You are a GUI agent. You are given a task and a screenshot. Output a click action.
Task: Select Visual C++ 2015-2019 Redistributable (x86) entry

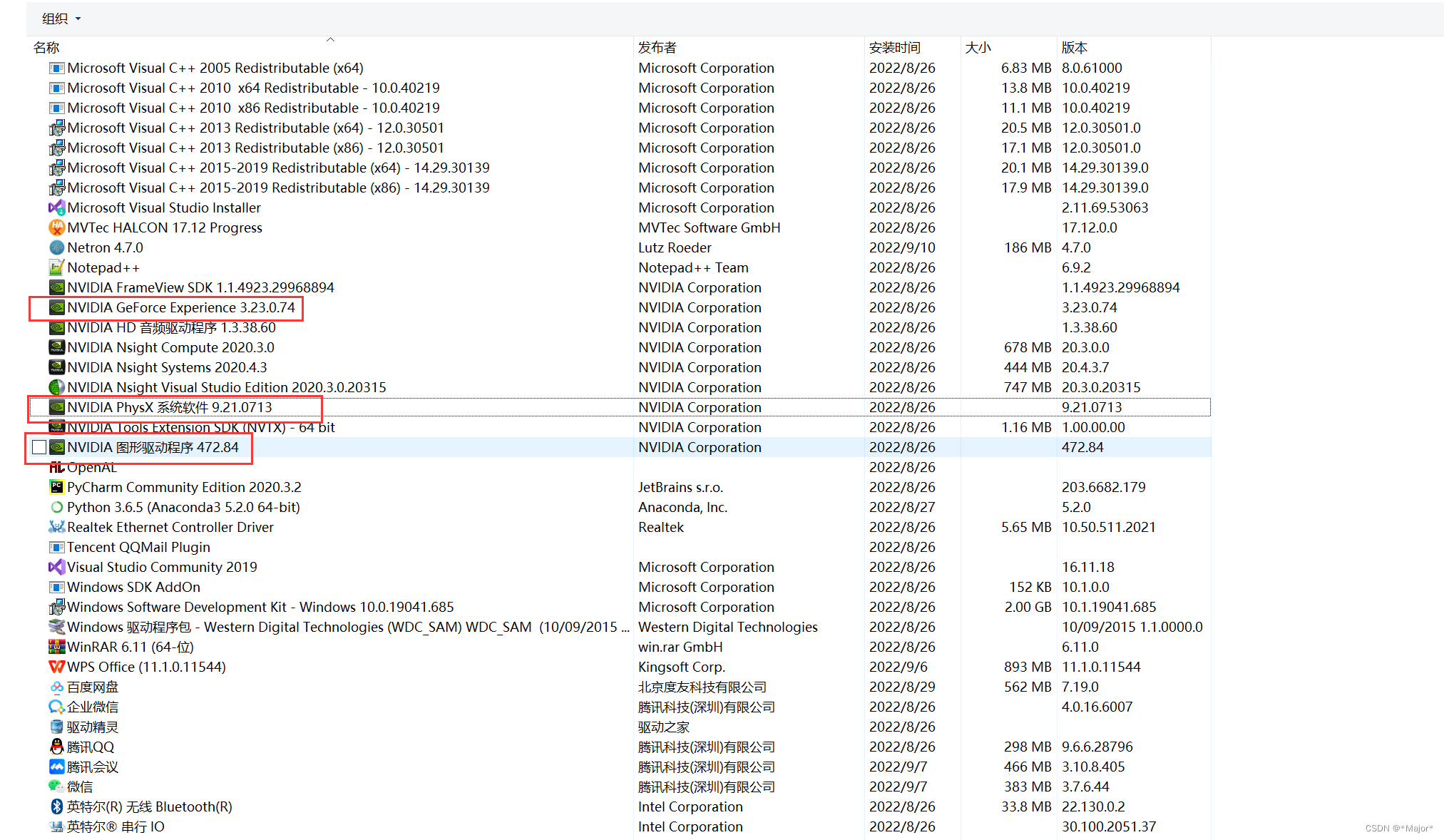(620, 188)
